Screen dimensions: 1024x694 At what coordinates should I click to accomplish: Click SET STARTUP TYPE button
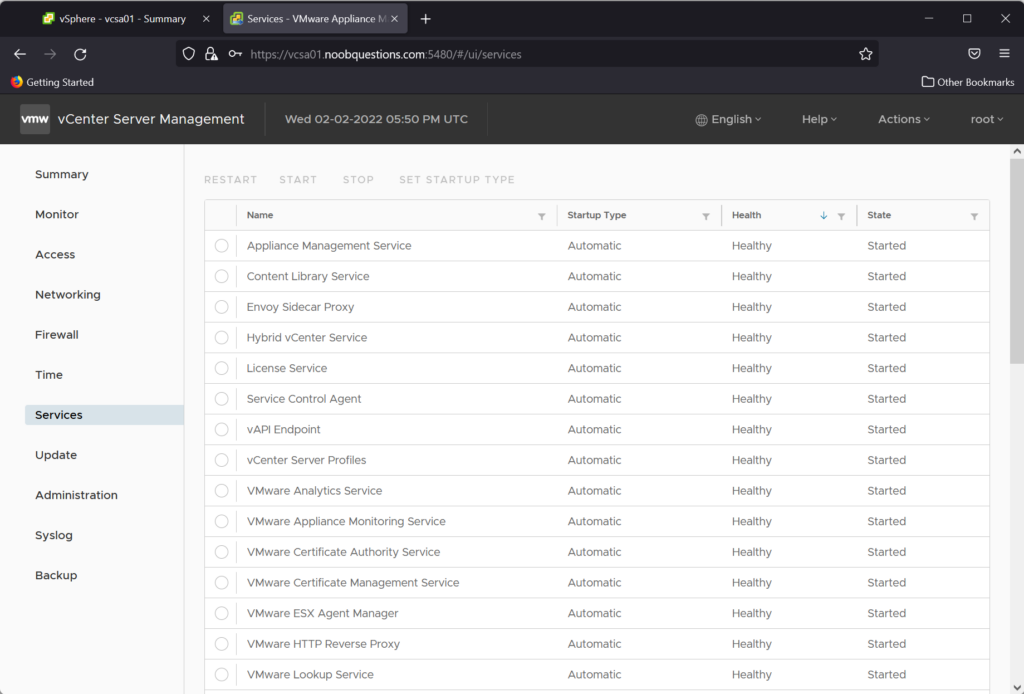tap(457, 180)
